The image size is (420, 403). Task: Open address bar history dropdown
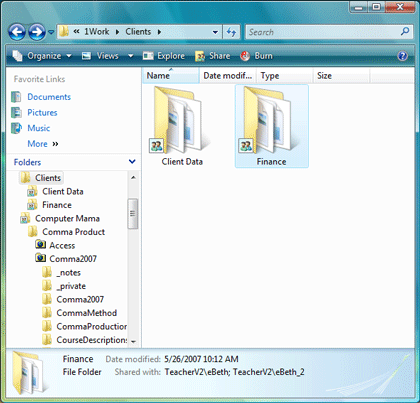215,32
